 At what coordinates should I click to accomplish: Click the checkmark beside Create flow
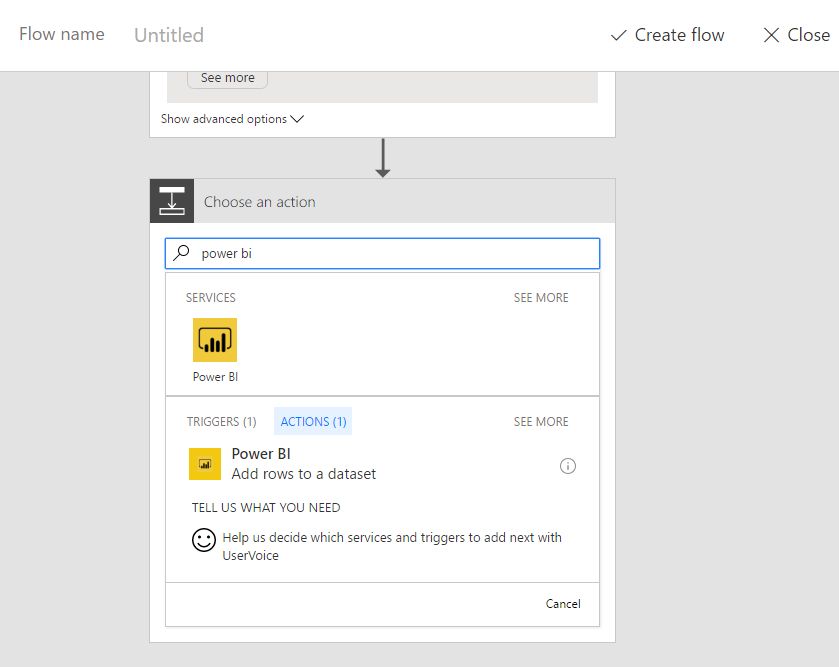tap(618, 35)
